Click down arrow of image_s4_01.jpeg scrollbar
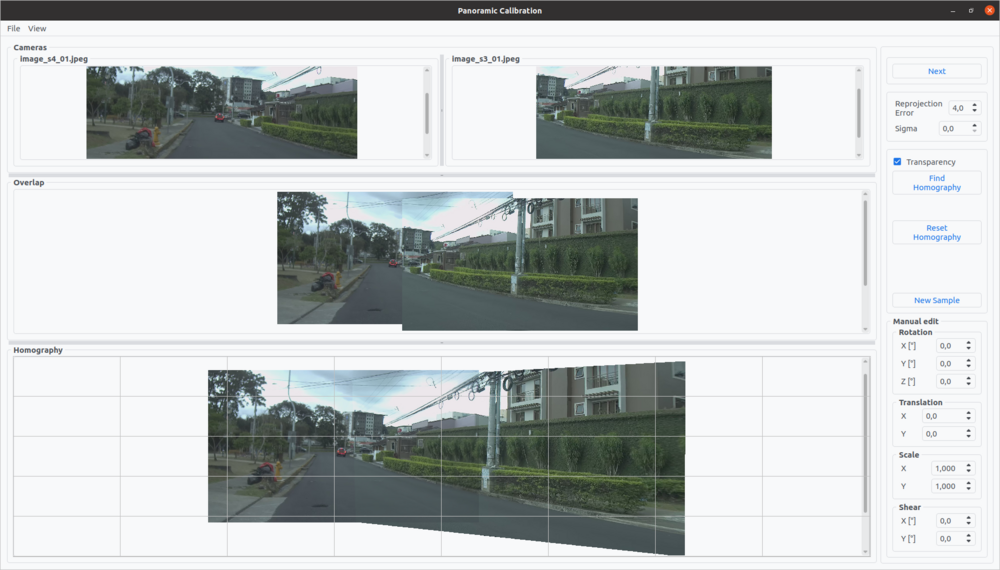This screenshot has width=1000, height=570. 427,155
